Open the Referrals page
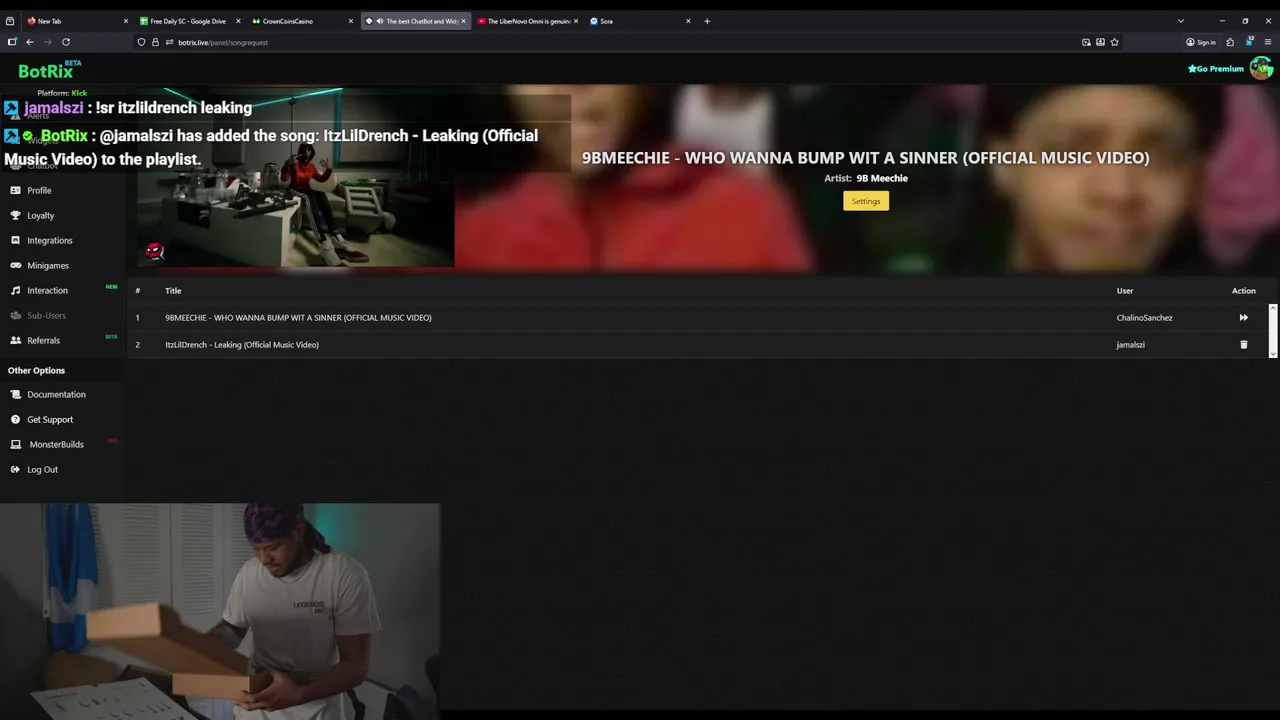Screen dimensions: 1280x720 (43, 340)
